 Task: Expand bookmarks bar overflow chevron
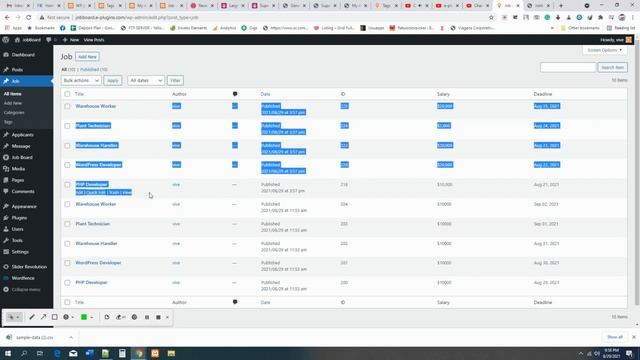coord(552,28)
